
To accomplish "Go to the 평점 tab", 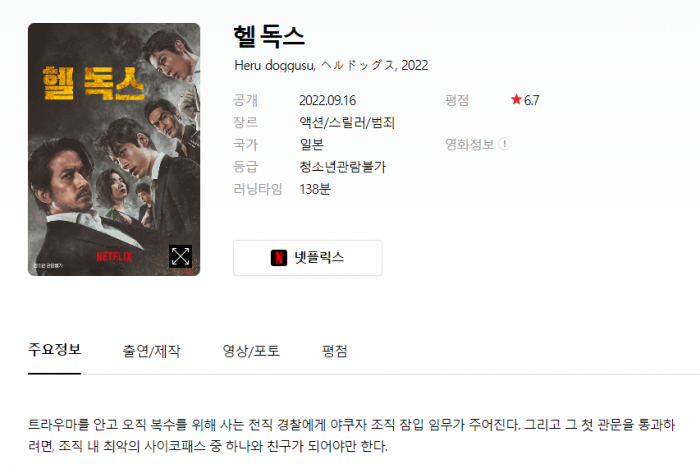I will 334,351.
